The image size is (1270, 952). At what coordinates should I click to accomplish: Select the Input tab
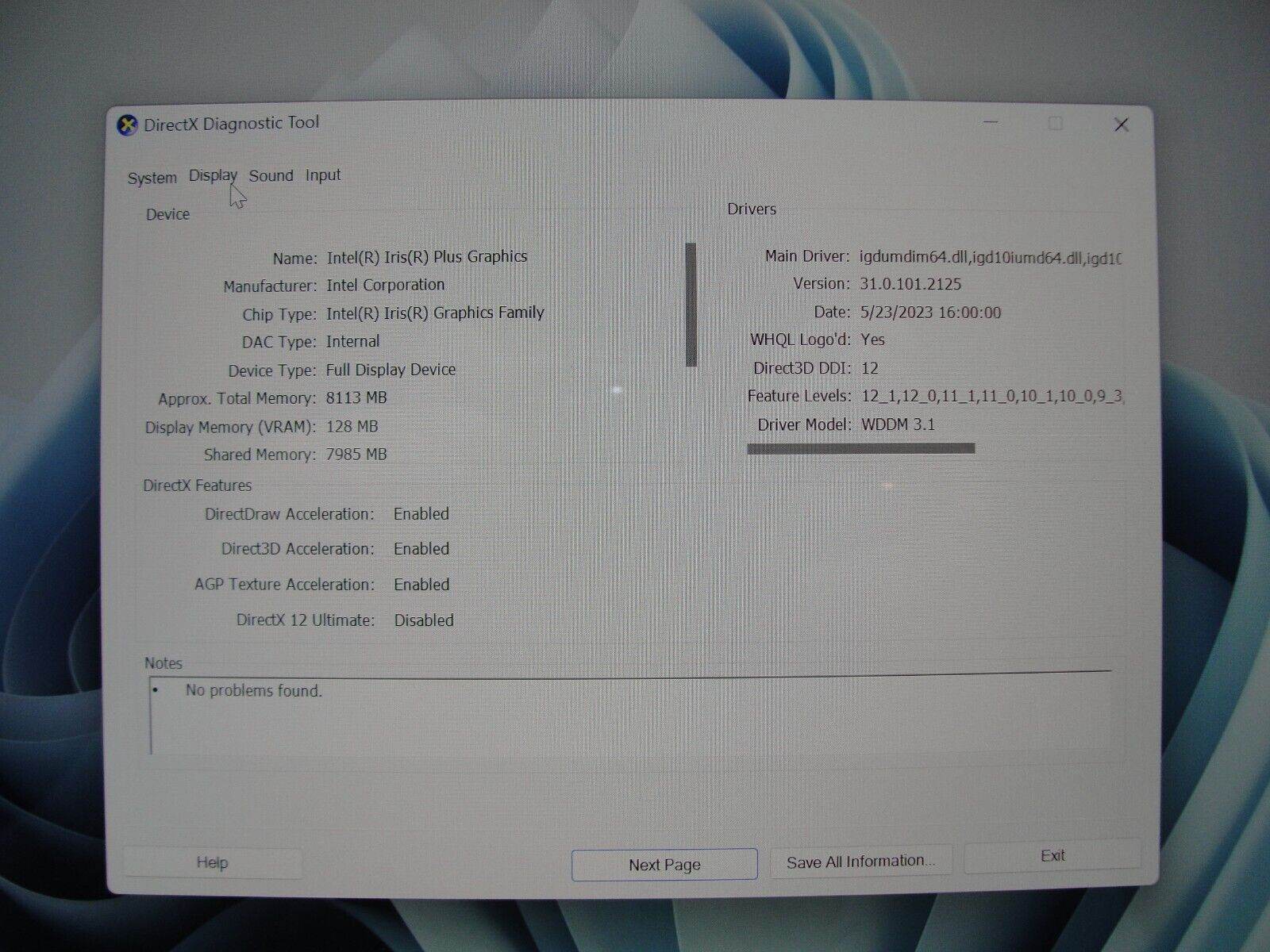tap(322, 175)
